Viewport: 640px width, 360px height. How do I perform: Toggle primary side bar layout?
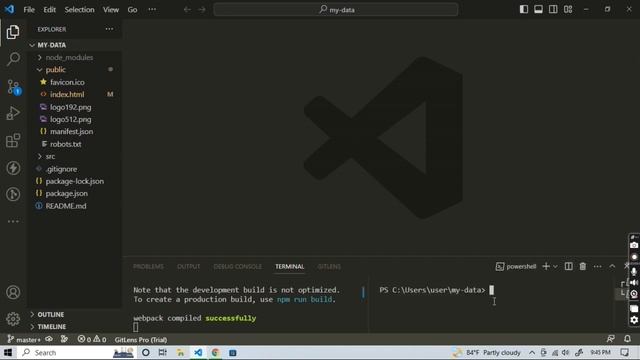tap(524, 9)
